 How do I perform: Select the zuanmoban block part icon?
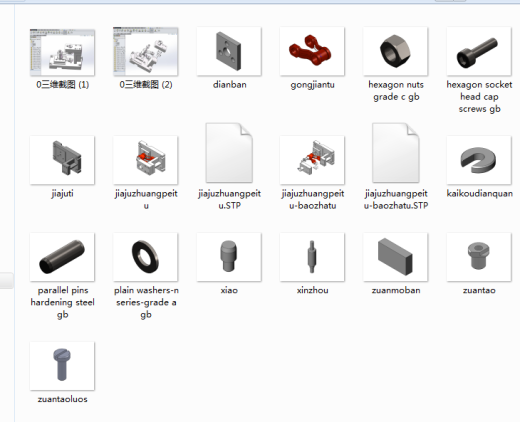click(396, 257)
